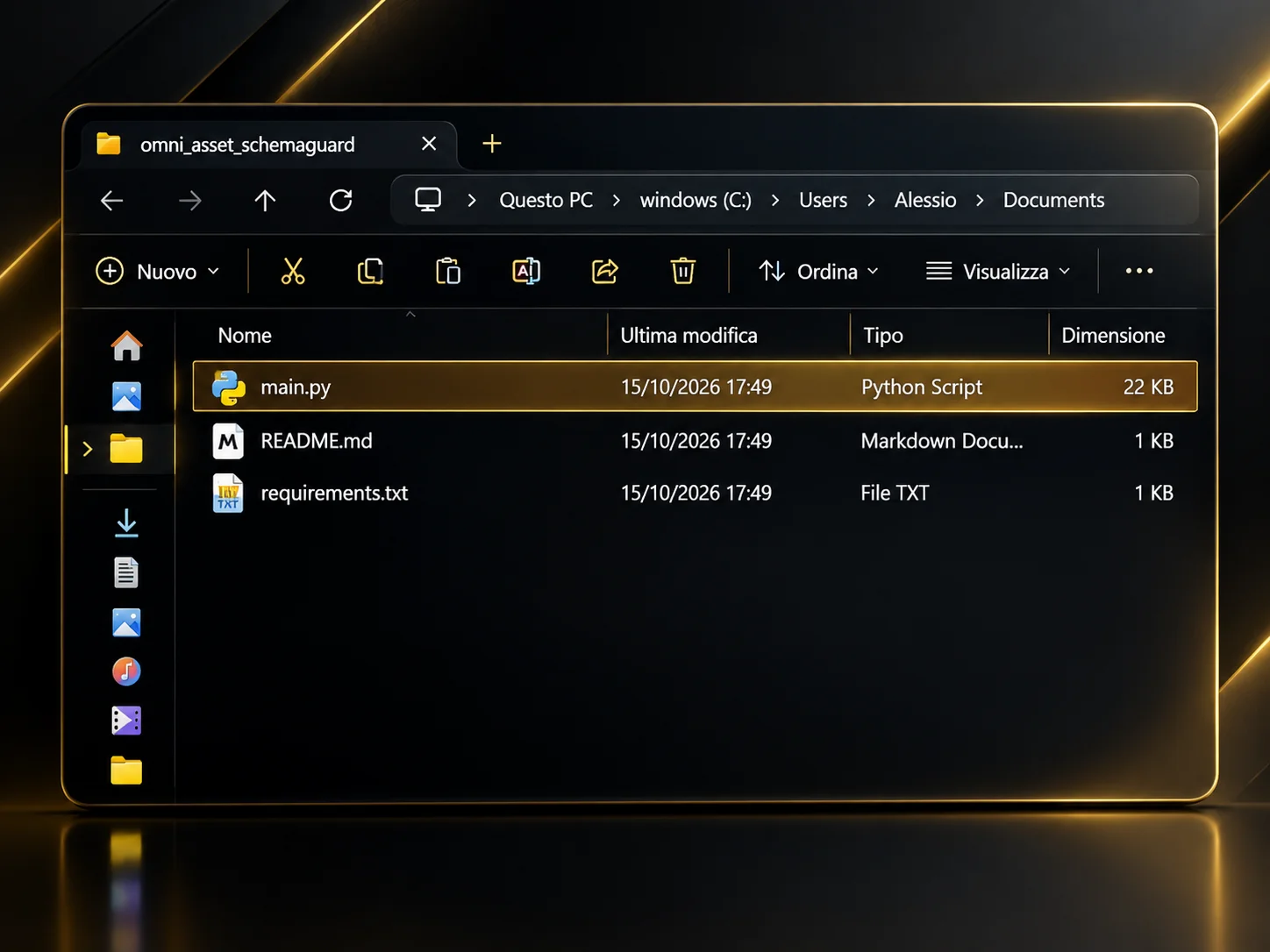Viewport: 1270px width, 952px height.
Task: Click windows (C:) in breadcrumb
Action: (696, 200)
